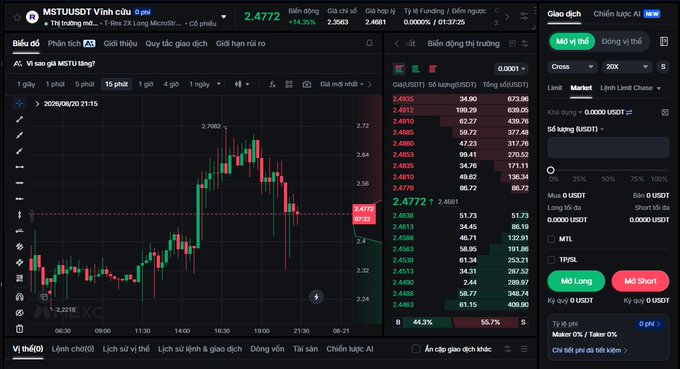Tick the Ẩn cặp giao dịch khác checkbox

(416, 349)
